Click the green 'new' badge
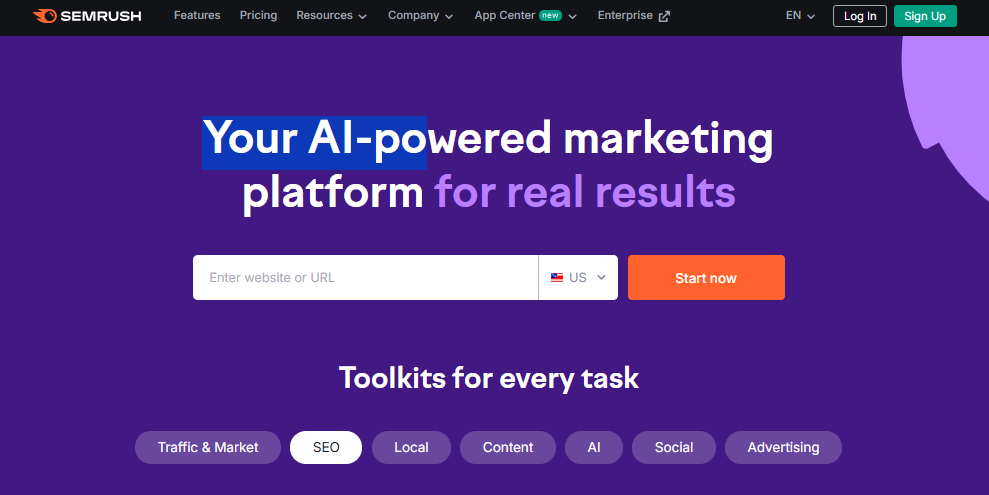The width and height of the screenshot is (989, 495). 550,15
